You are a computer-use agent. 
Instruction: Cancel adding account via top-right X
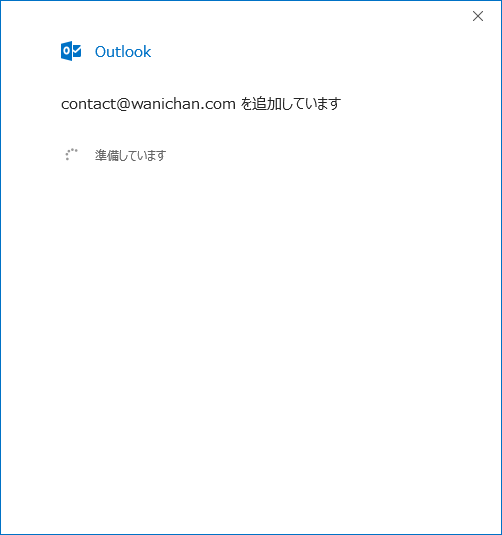coord(478,16)
